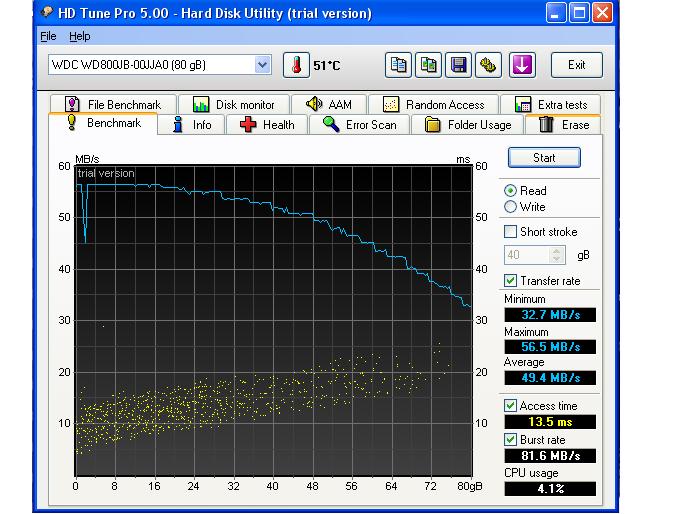Switch to the Erase tab

coord(563,125)
